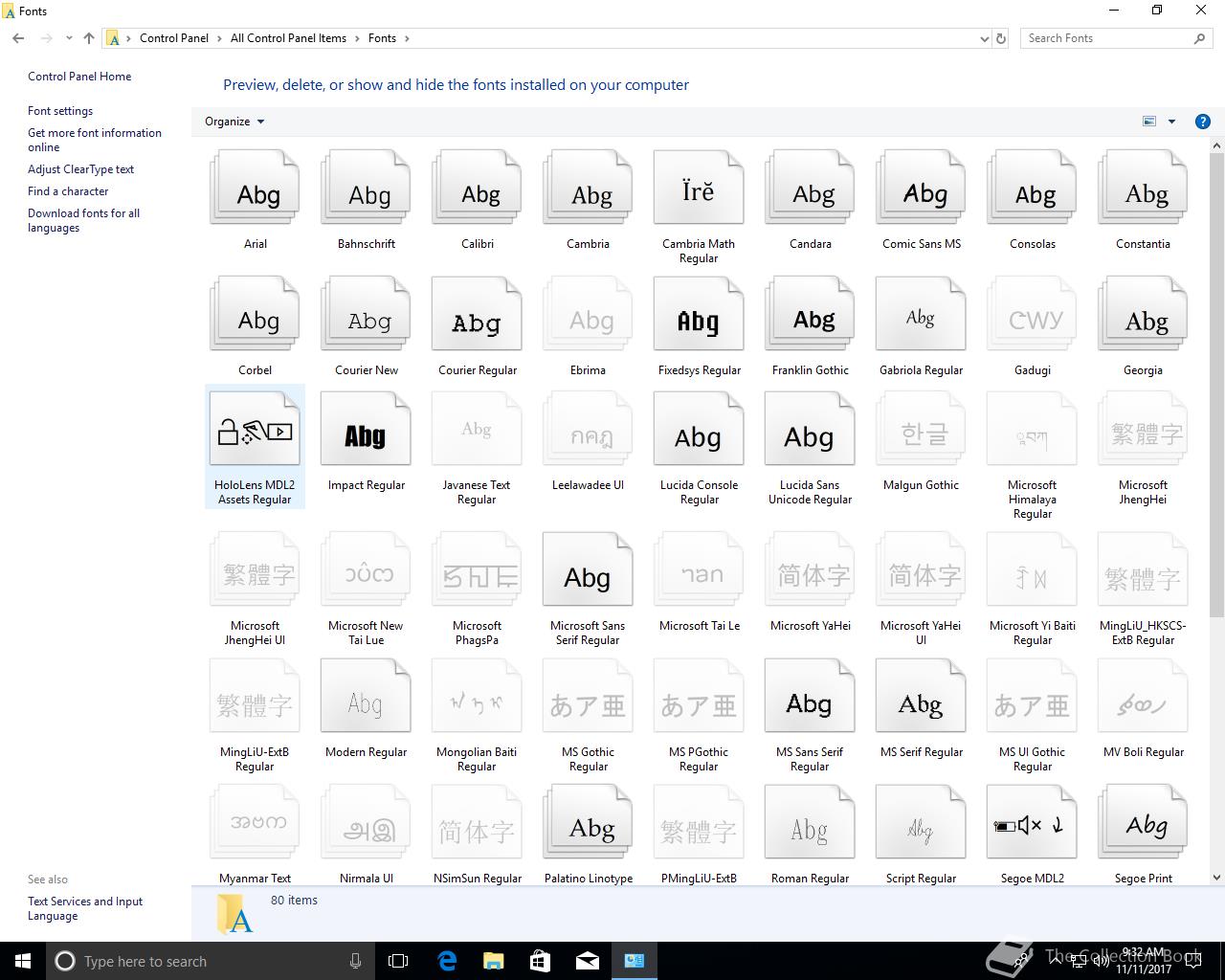Viewport: 1225px width, 980px height.
Task: Click Control Panel in the breadcrumb
Action: pyautogui.click(x=174, y=38)
